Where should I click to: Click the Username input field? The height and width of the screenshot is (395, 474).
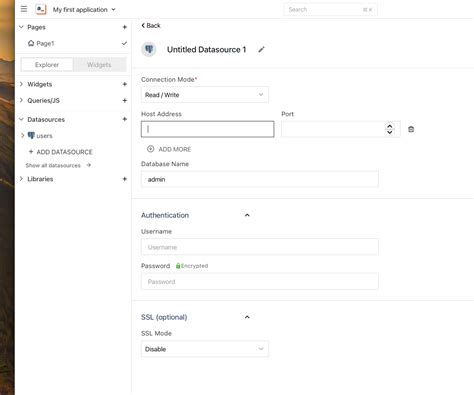260,247
